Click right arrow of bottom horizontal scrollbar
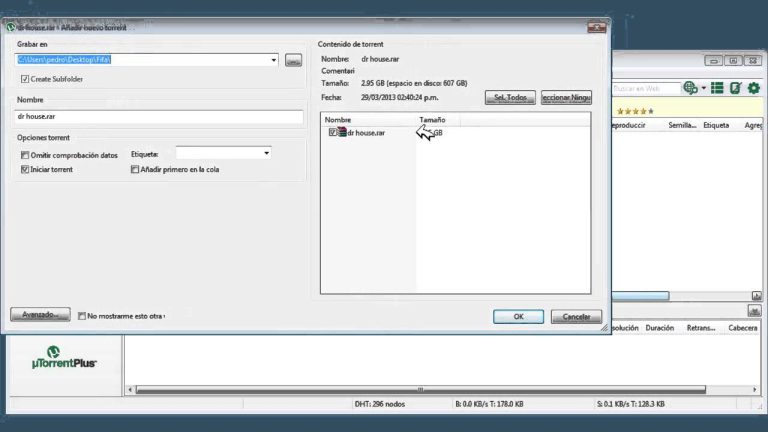The image size is (768, 432). coord(755,389)
